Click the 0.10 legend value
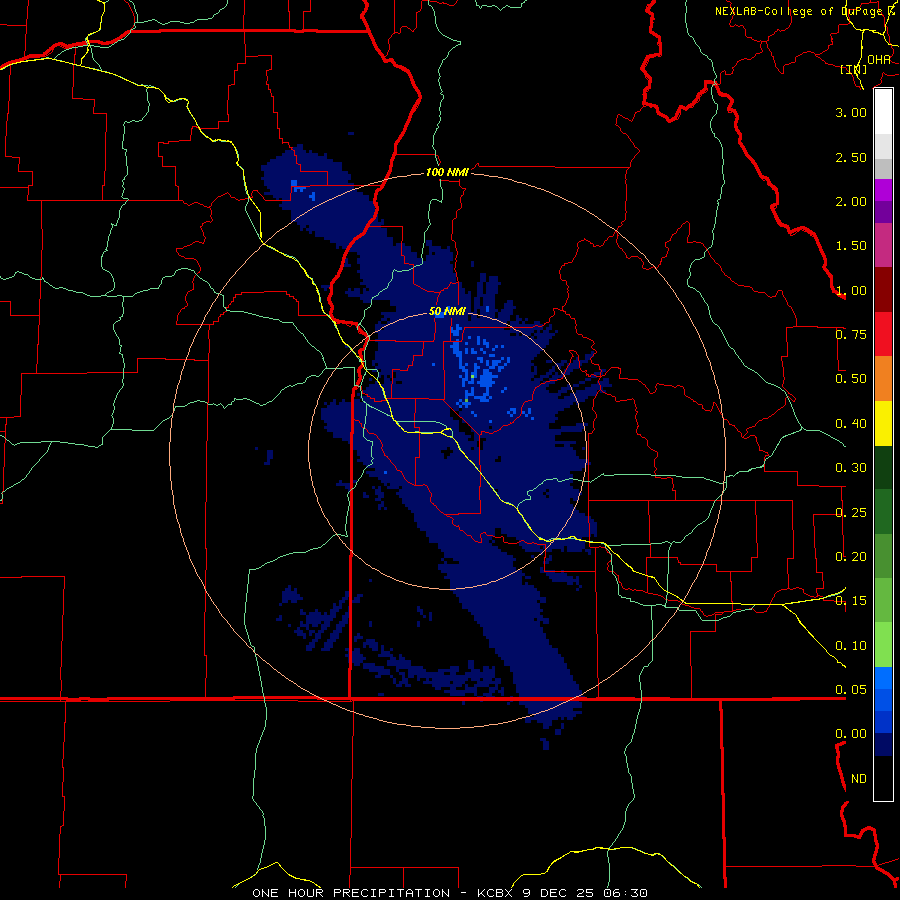The width and height of the screenshot is (900, 900). 851,646
